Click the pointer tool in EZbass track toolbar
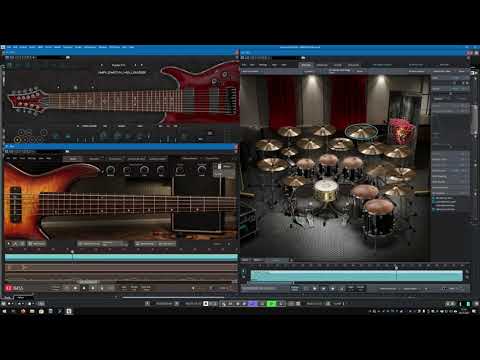 tap(9, 244)
